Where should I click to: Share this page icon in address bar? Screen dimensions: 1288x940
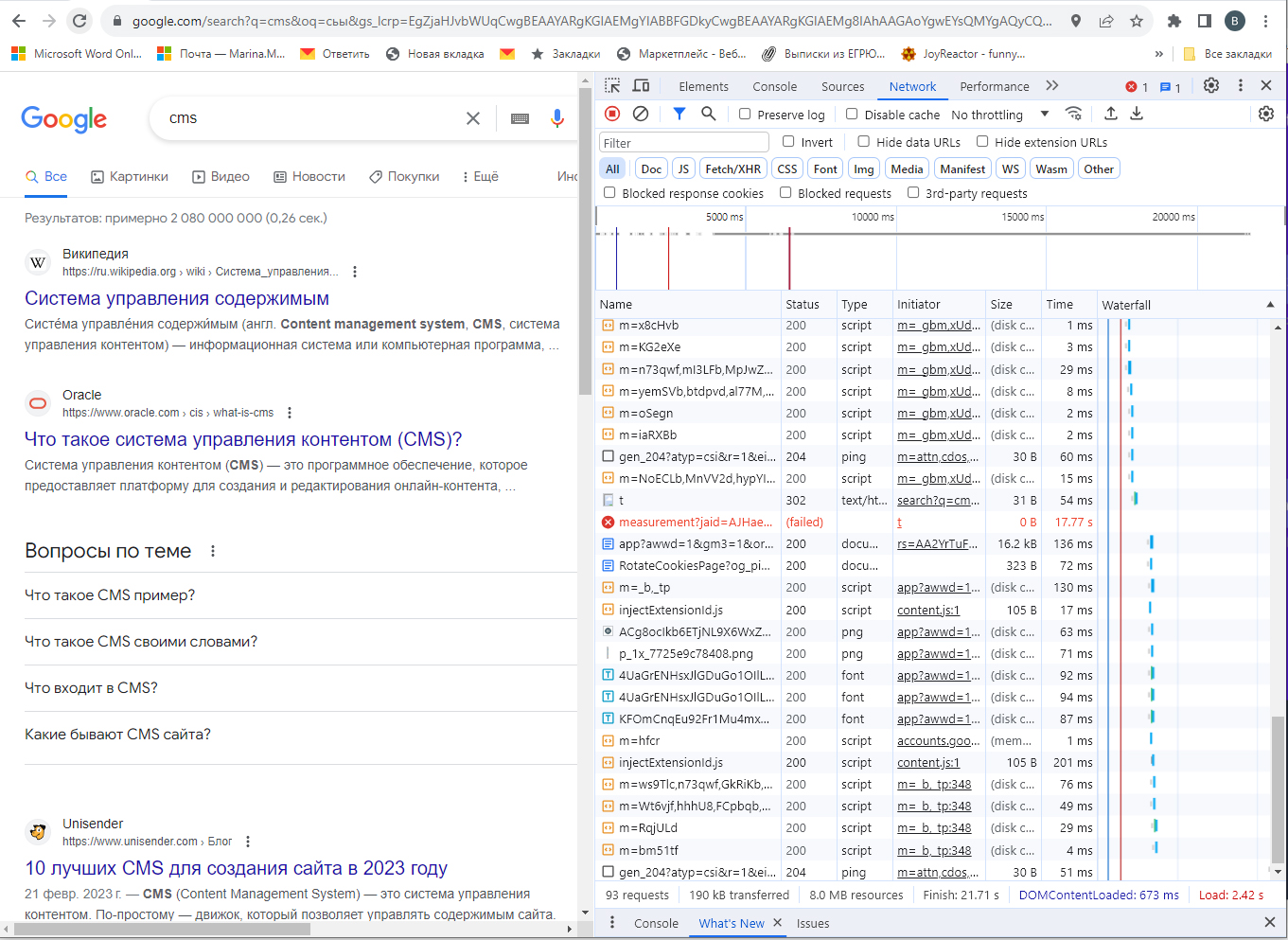[x=1106, y=21]
